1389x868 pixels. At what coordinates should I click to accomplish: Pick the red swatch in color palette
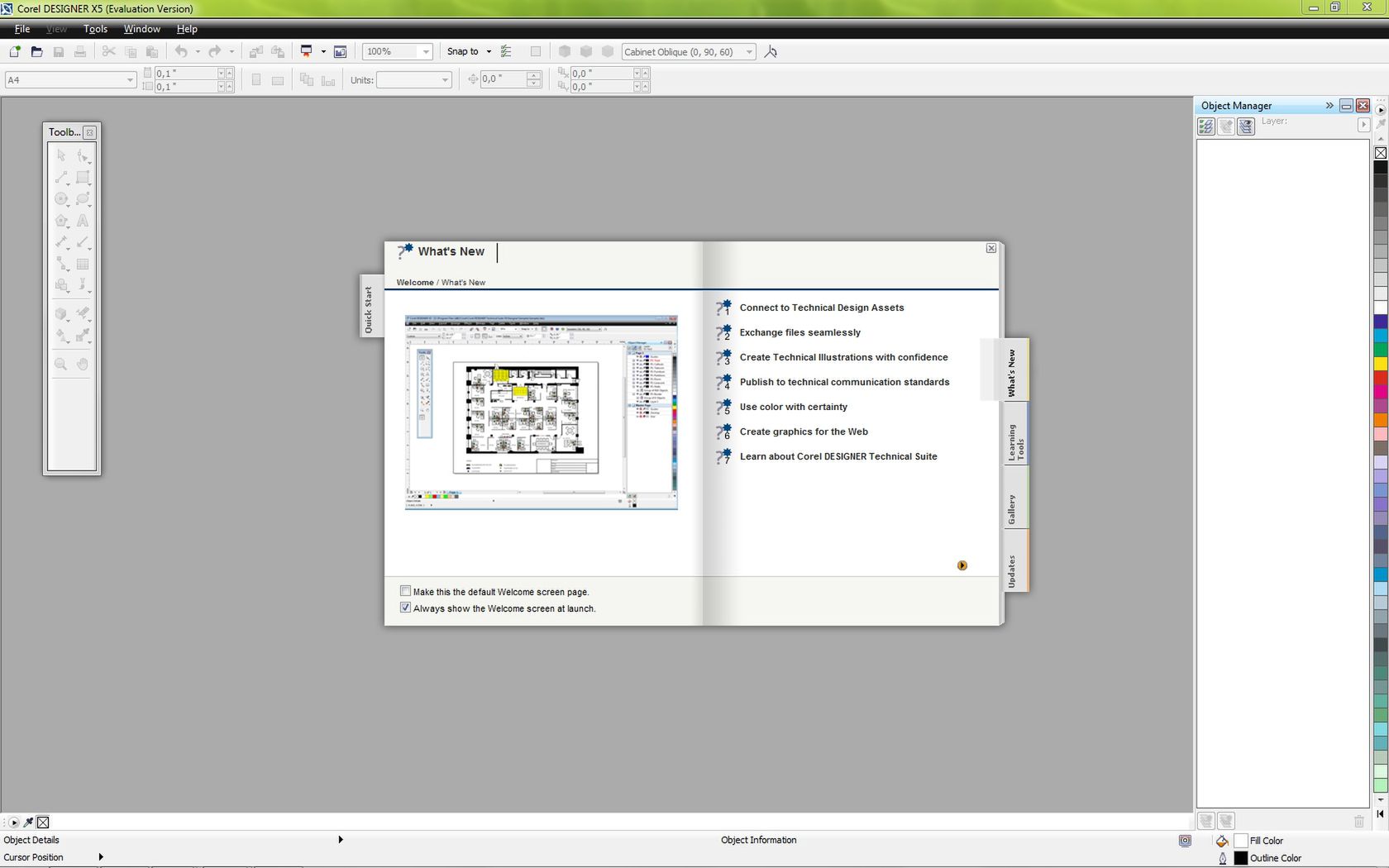click(x=1381, y=378)
